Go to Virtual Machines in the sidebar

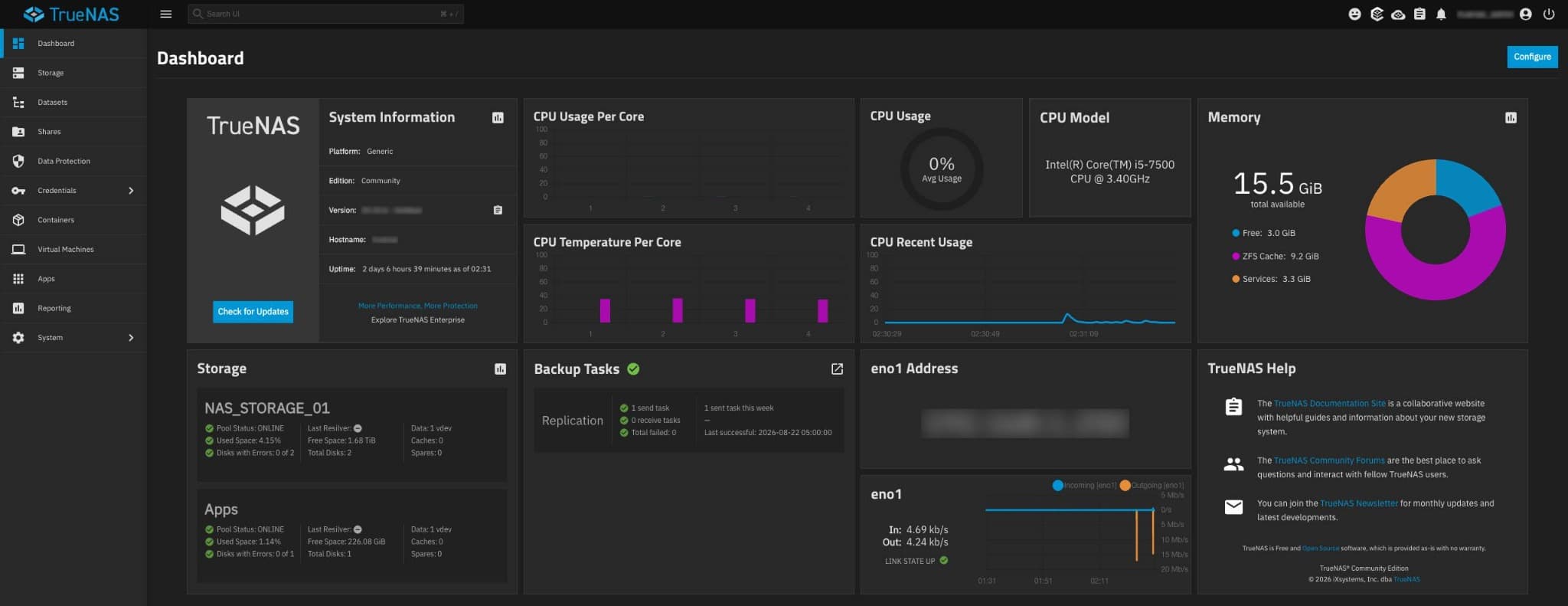point(73,250)
